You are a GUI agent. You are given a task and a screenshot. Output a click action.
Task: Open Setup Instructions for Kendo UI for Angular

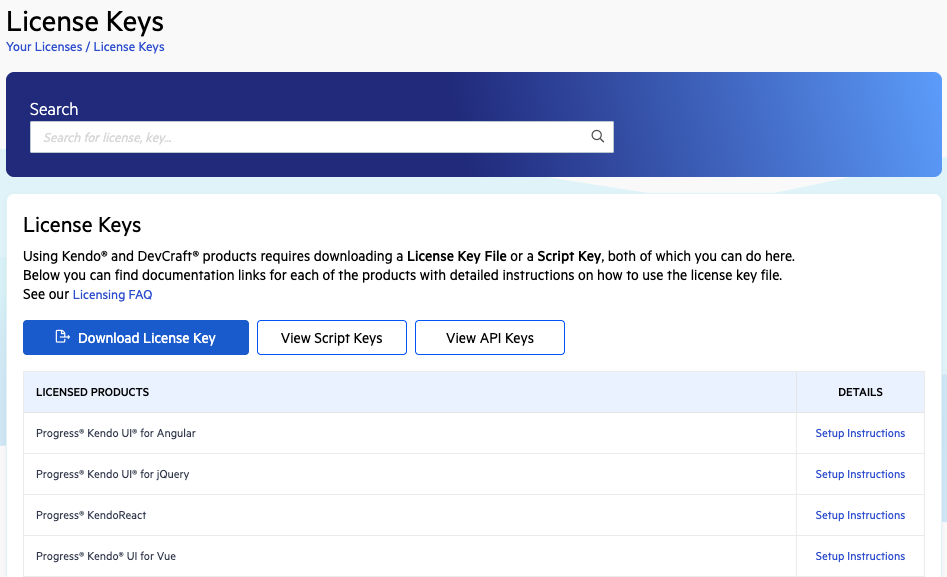pyautogui.click(x=860, y=432)
